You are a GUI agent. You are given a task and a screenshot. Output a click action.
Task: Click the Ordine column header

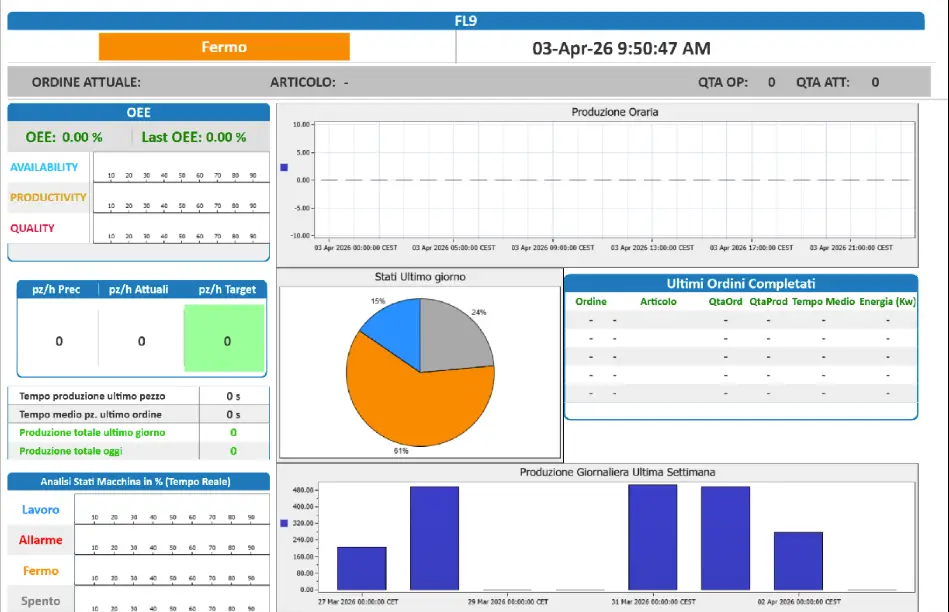[x=591, y=301]
